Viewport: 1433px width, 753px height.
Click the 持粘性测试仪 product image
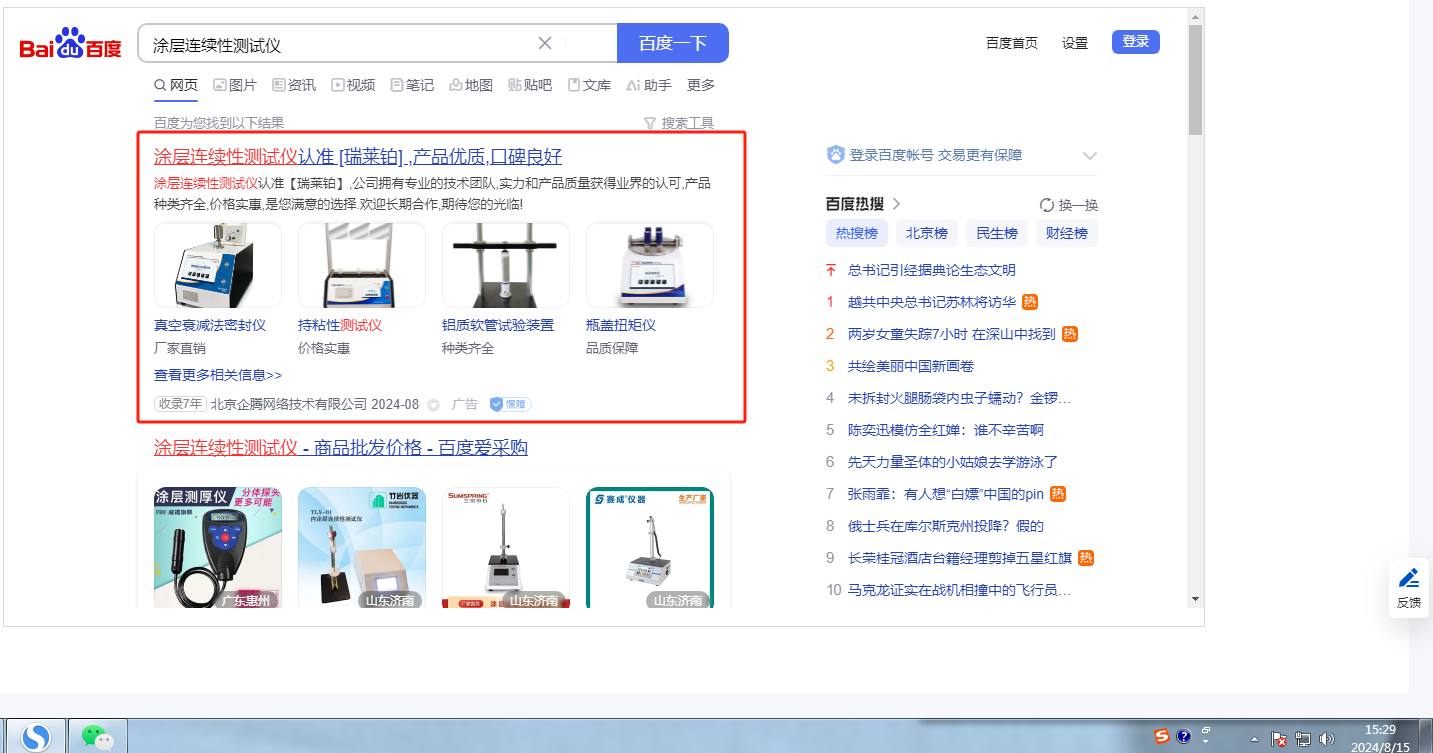click(x=362, y=265)
